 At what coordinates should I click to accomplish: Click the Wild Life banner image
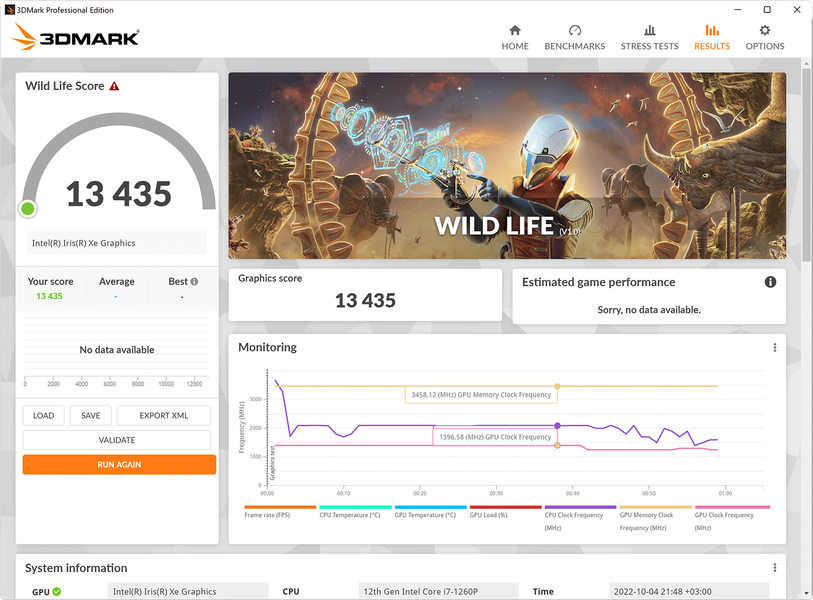(507, 165)
